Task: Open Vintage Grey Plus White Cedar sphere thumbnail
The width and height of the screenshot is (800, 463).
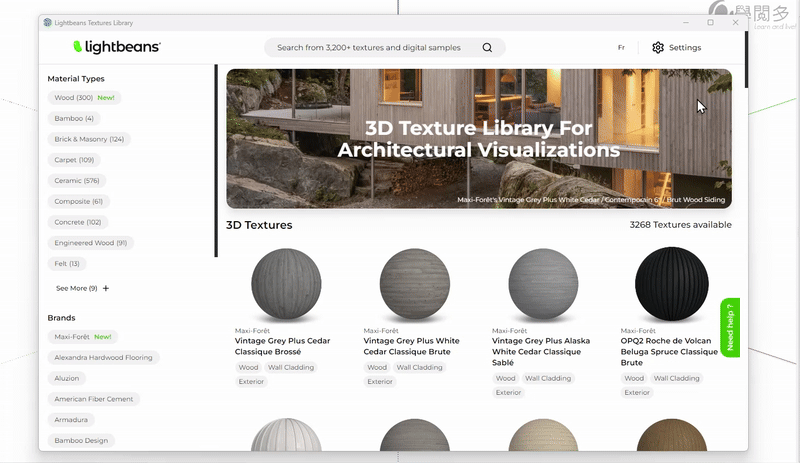Action: tap(415, 284)
